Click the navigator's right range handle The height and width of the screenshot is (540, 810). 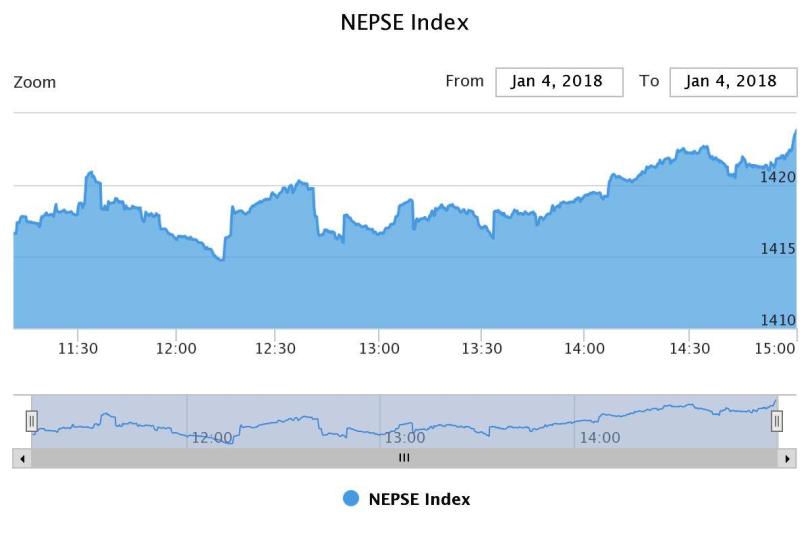[x=777, y=421]
